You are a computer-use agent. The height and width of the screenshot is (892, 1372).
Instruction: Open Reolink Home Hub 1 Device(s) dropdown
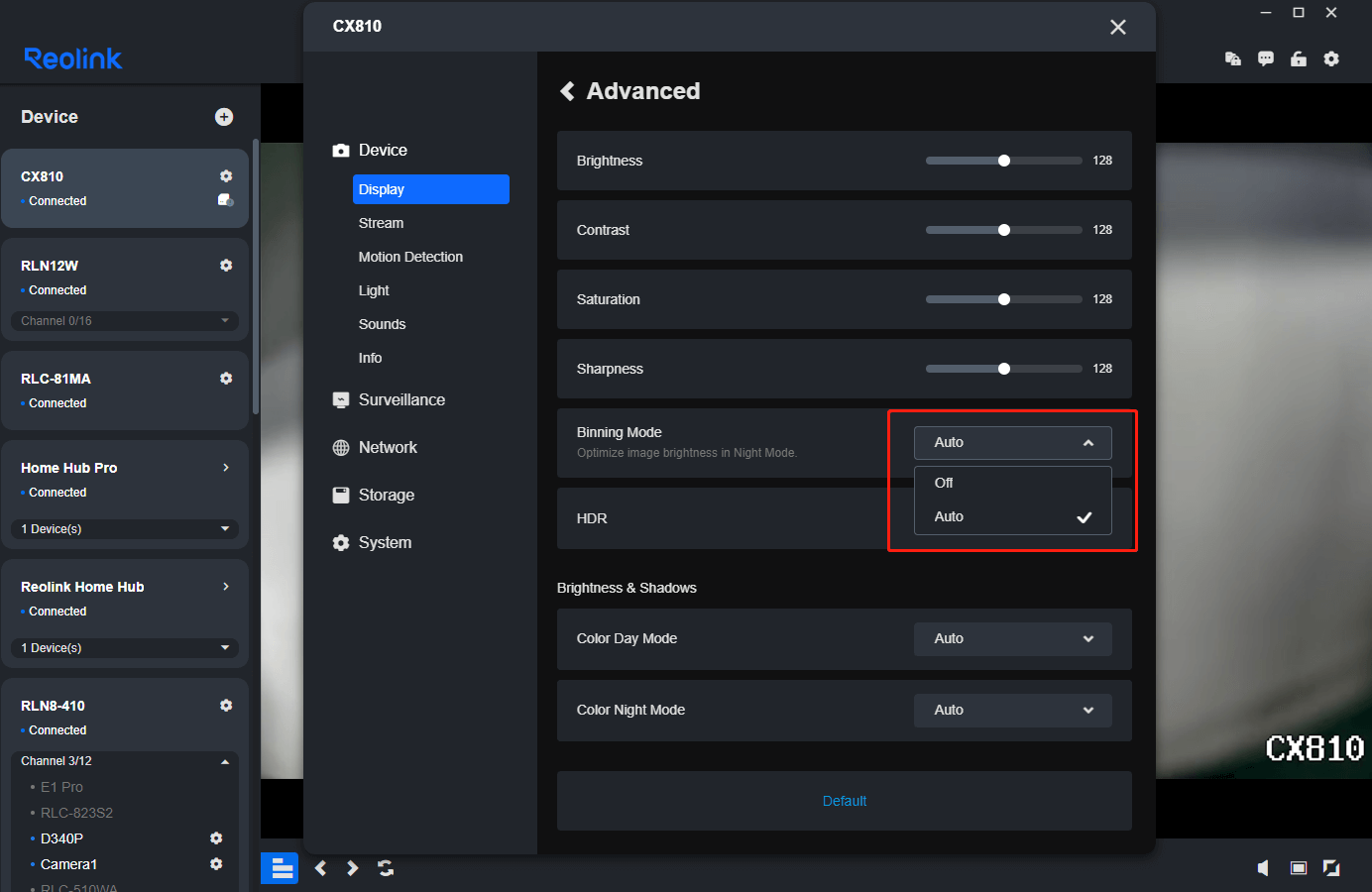(x=125, y=647)
